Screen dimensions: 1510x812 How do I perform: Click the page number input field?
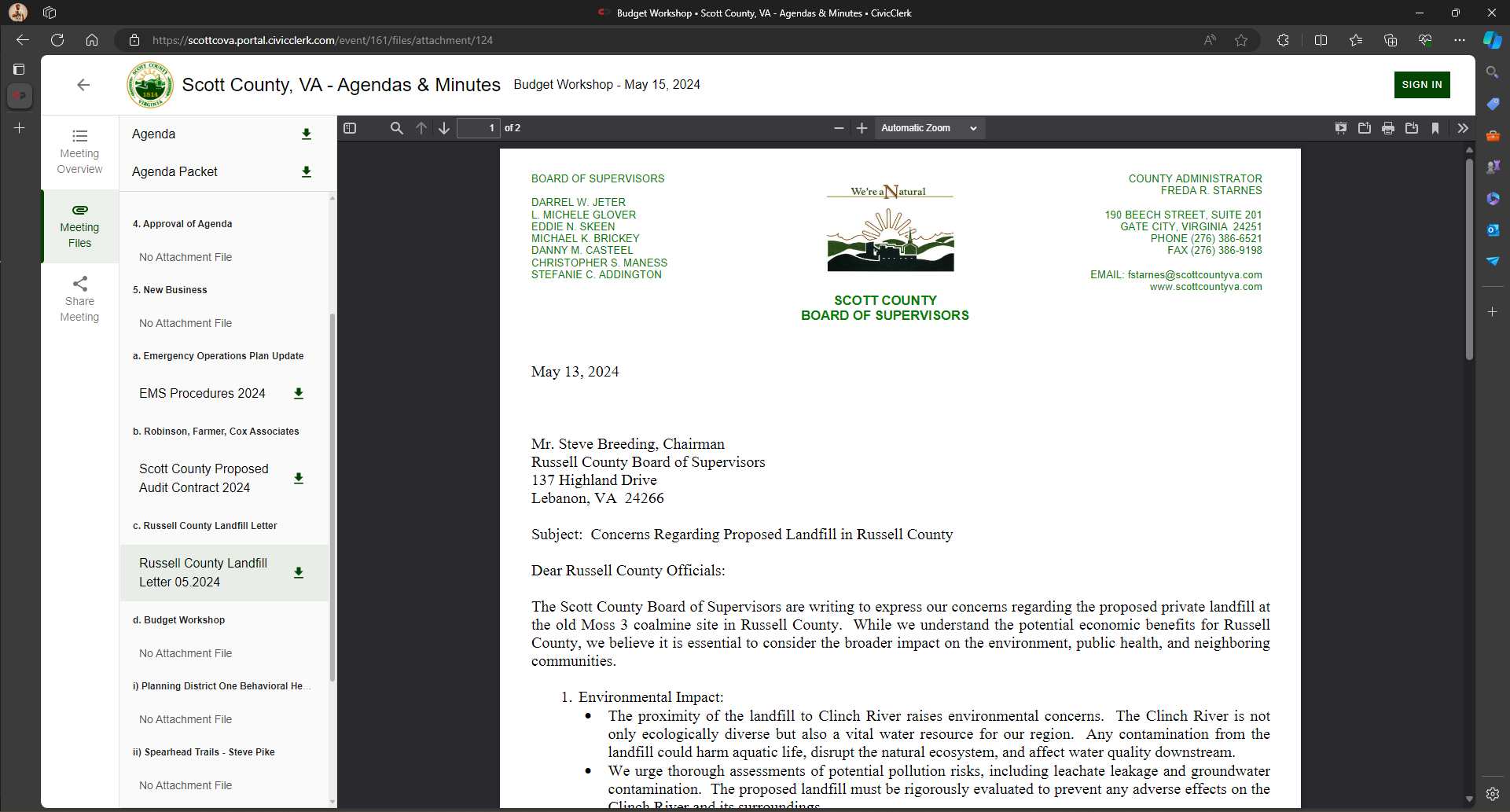pos(479,128)
